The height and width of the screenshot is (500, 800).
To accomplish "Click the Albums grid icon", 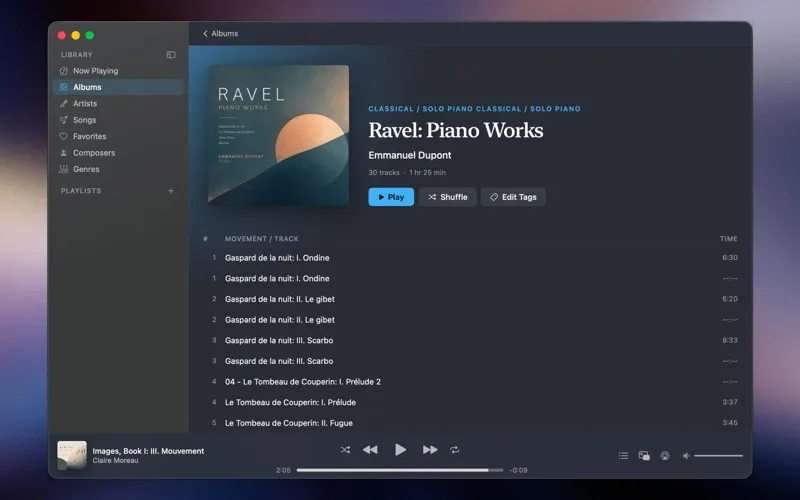I will click(63, 87).
